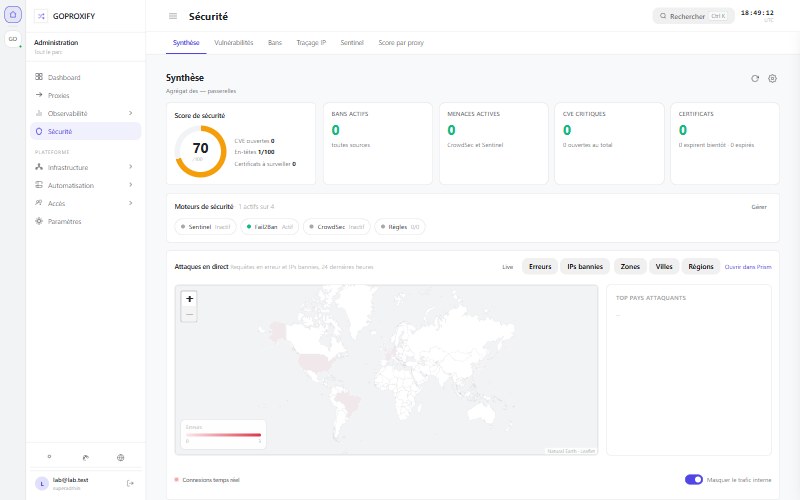This screenshot has height=500, width=800.
Task: Open the Administration scope selector
Action: (85, 46)
